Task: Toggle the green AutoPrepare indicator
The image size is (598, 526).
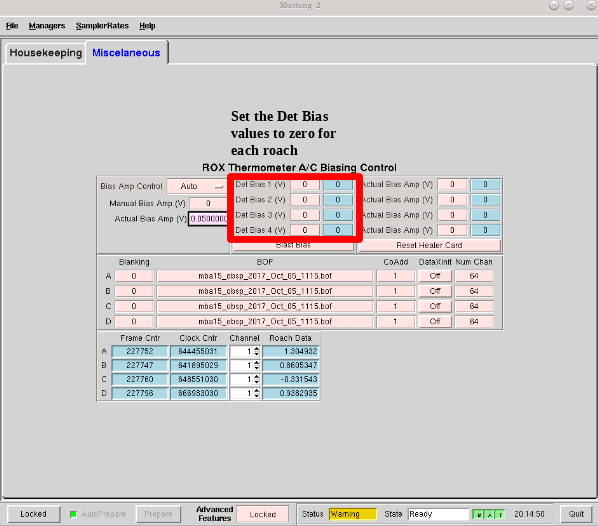Action: pos(73,514)
